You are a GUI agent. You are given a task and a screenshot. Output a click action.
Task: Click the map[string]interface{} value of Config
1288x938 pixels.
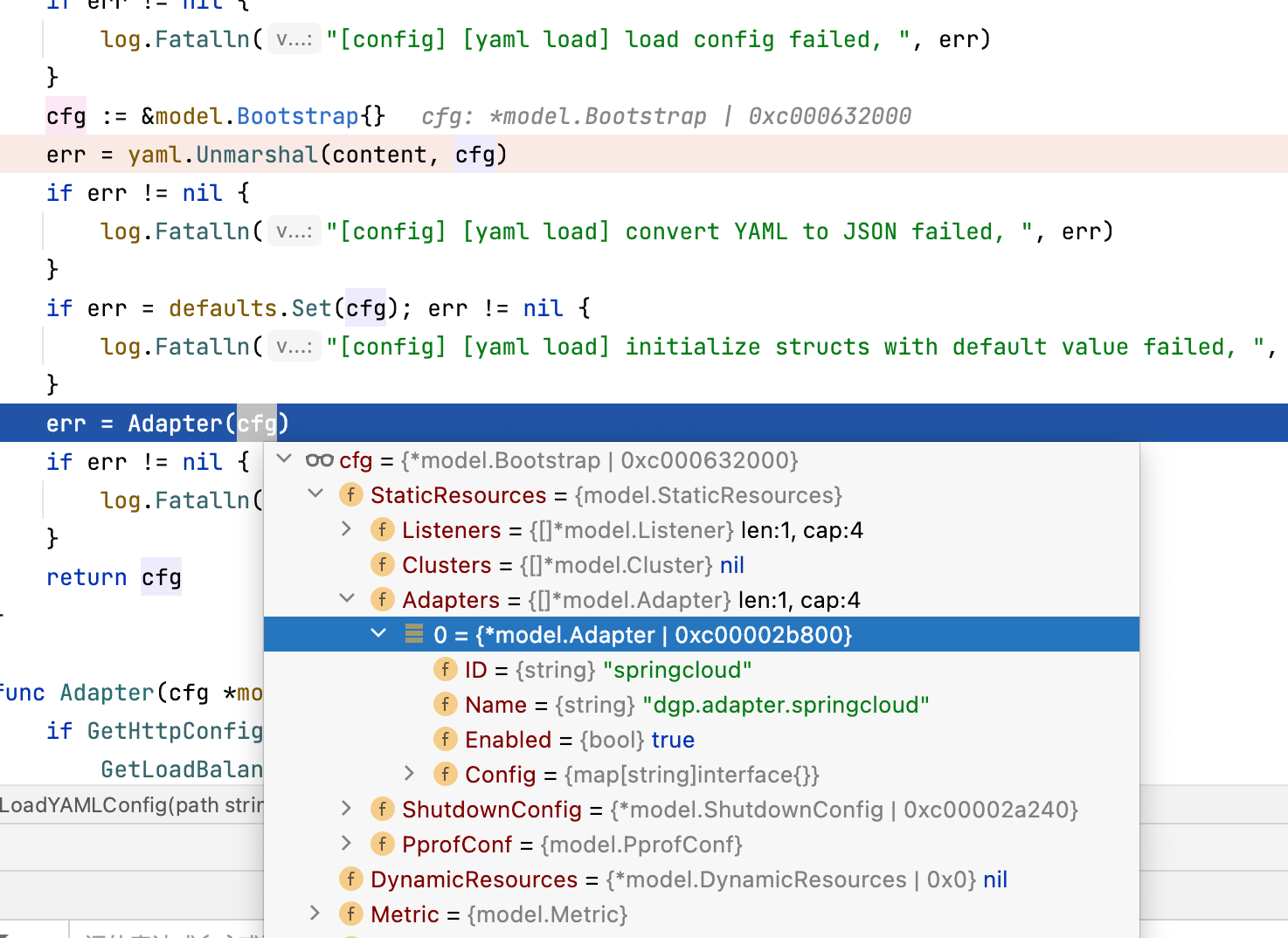[x=692, y=775]
